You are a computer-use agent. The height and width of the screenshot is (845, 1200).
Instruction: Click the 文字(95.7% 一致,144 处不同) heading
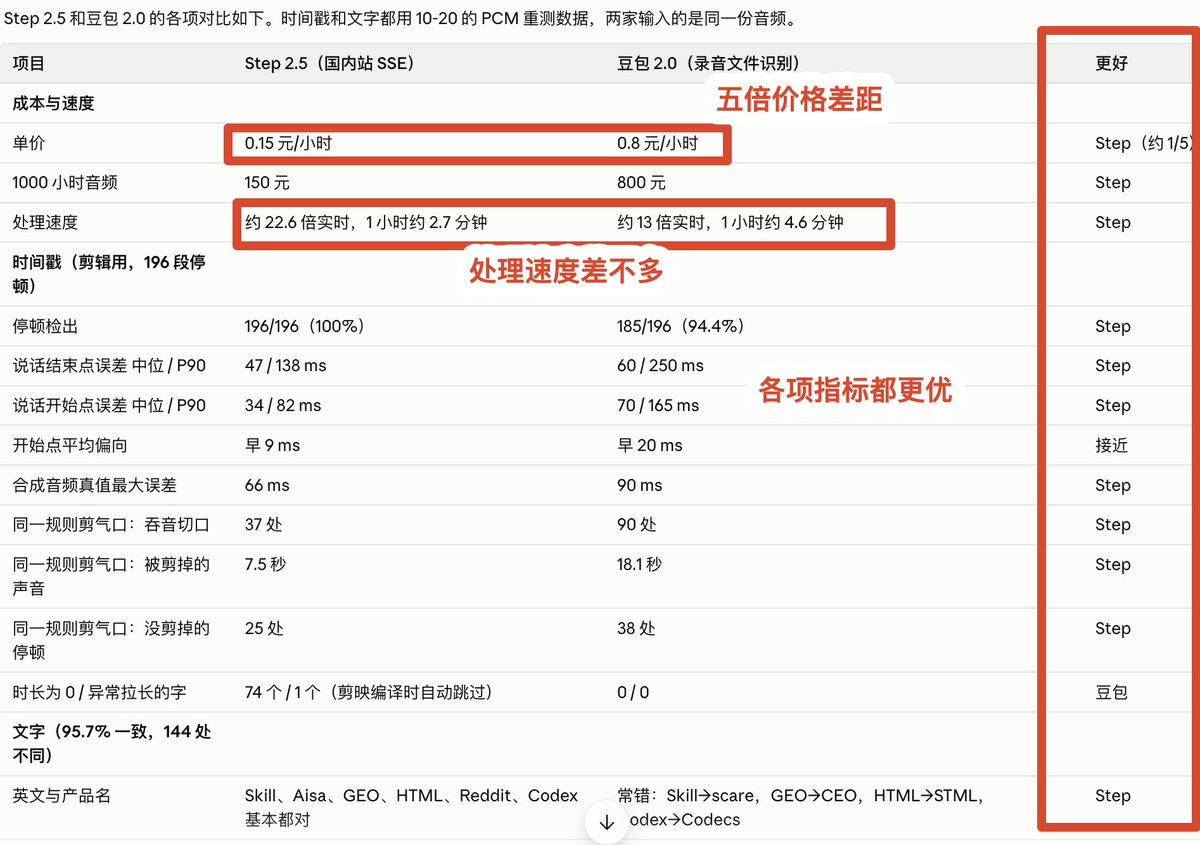point(111,744)
